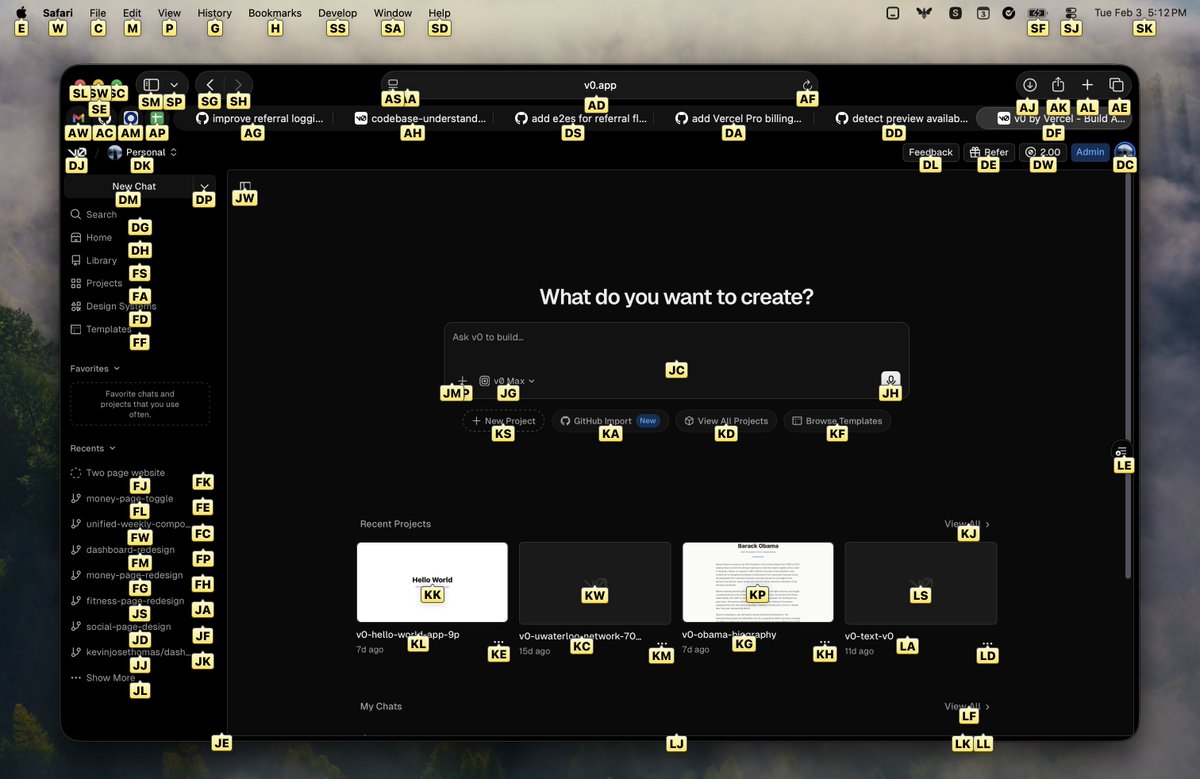
Task: Open options for v0-hello-world-app-9p project
Action: click(498, 642)
